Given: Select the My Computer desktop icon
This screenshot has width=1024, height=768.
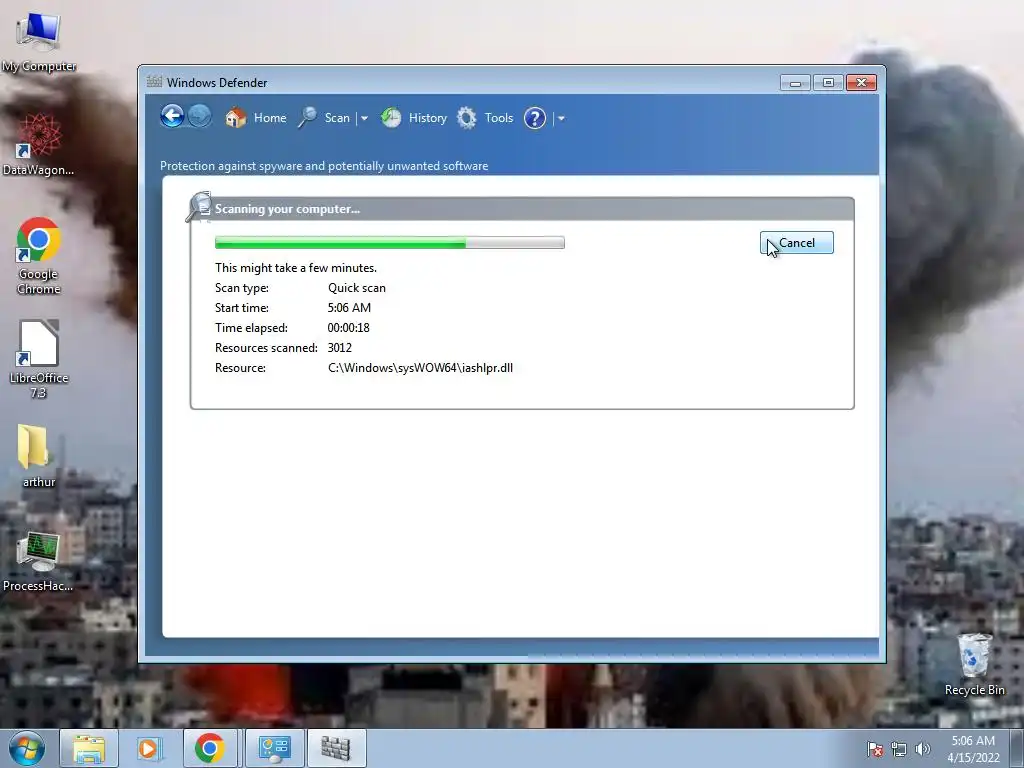Looking at the screenshot, I should click(39, 43).
